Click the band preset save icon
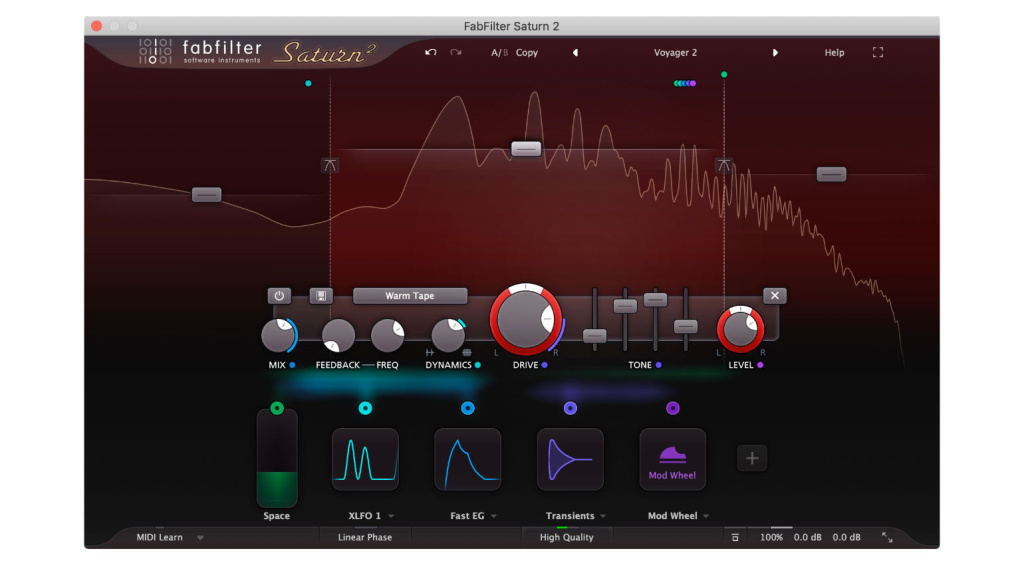 (321, 296)
